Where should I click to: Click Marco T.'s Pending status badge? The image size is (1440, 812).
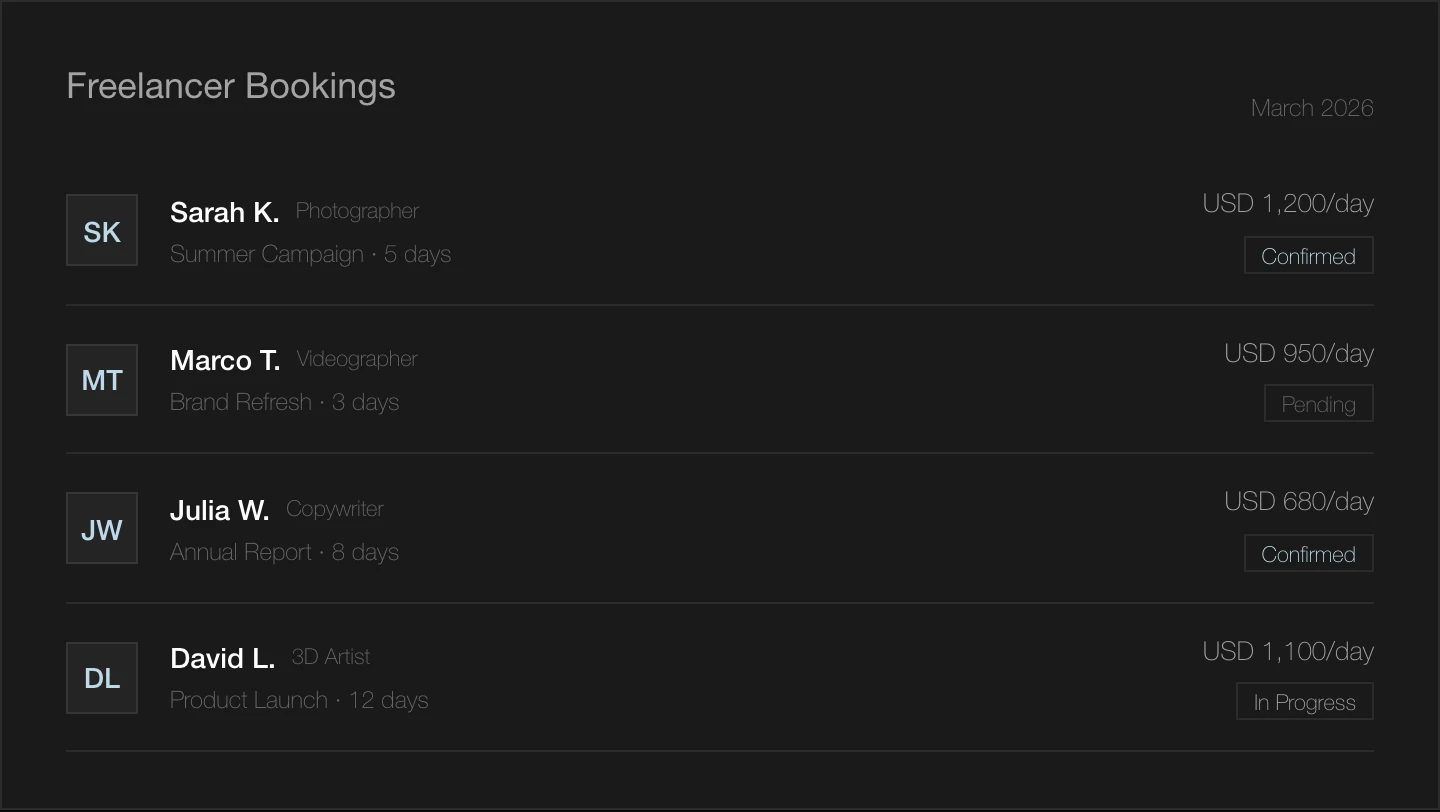1318,404
